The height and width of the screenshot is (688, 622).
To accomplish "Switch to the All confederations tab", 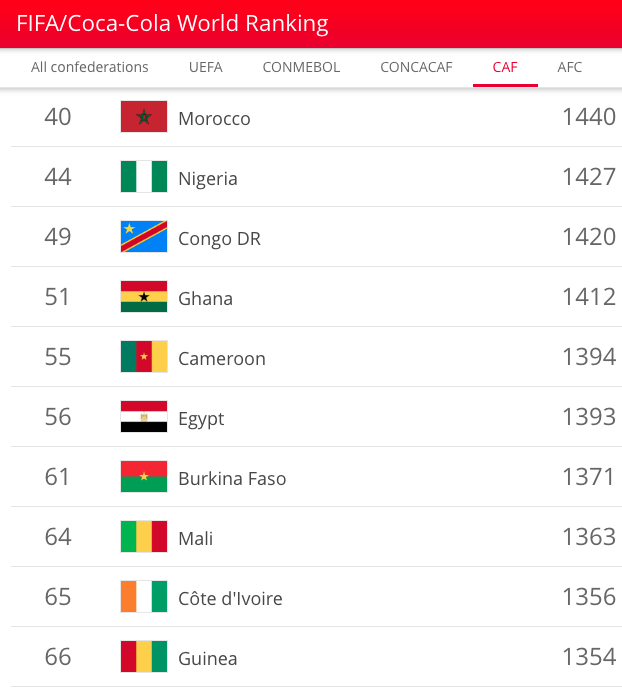I will (x=90, y=68).
